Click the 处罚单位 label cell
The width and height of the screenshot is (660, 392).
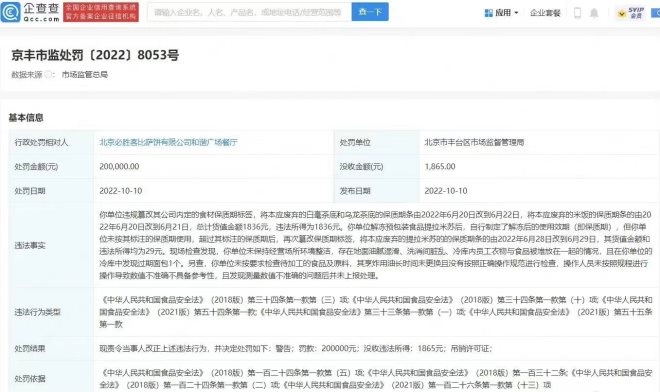(x=376, y=142)
